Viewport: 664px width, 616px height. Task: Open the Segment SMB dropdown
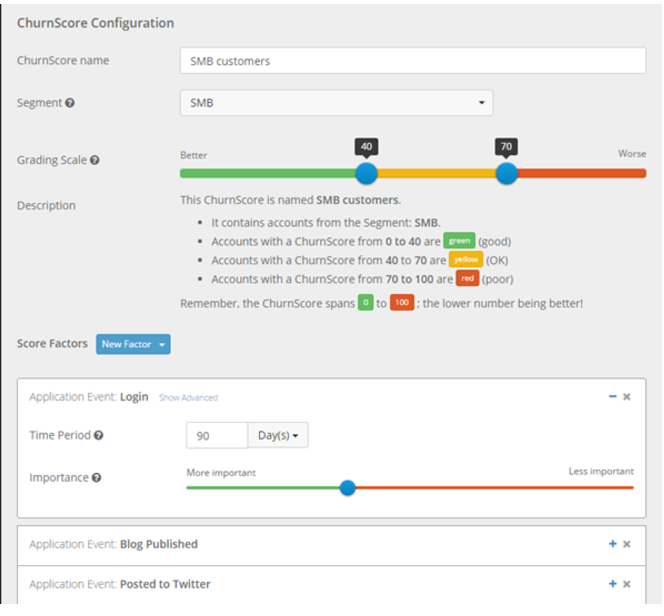pos(336,102)
